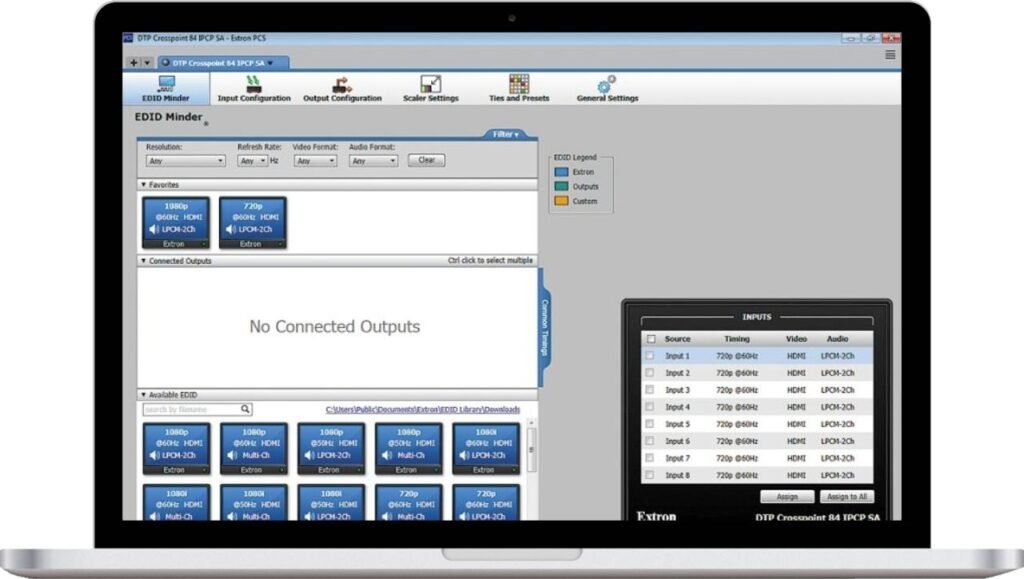Viewport: 1024px width, 579px height.
Task: Expand the Common Timings side tab
Action: pos(544,328)
